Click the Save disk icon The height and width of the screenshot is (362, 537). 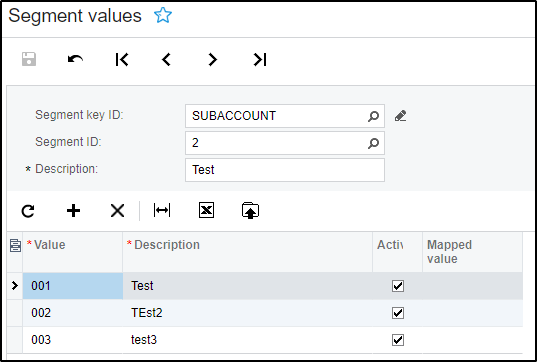[29, 59]
